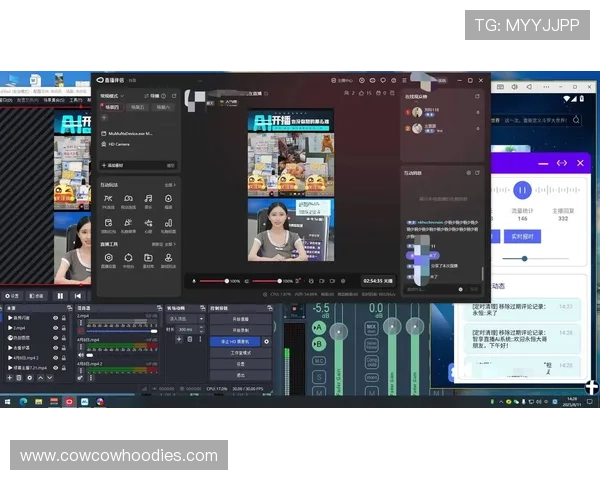
Task: Add a new source in OBS sources panel
Action: pyautogui.click(x=10, y=378)
